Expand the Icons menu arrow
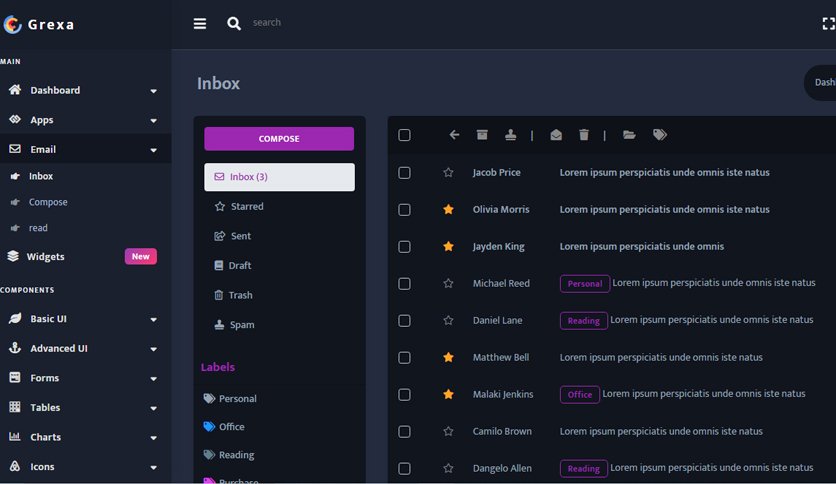Image resolution: width=836 pixels, height=484 pixels. click(x=154, y=467)
